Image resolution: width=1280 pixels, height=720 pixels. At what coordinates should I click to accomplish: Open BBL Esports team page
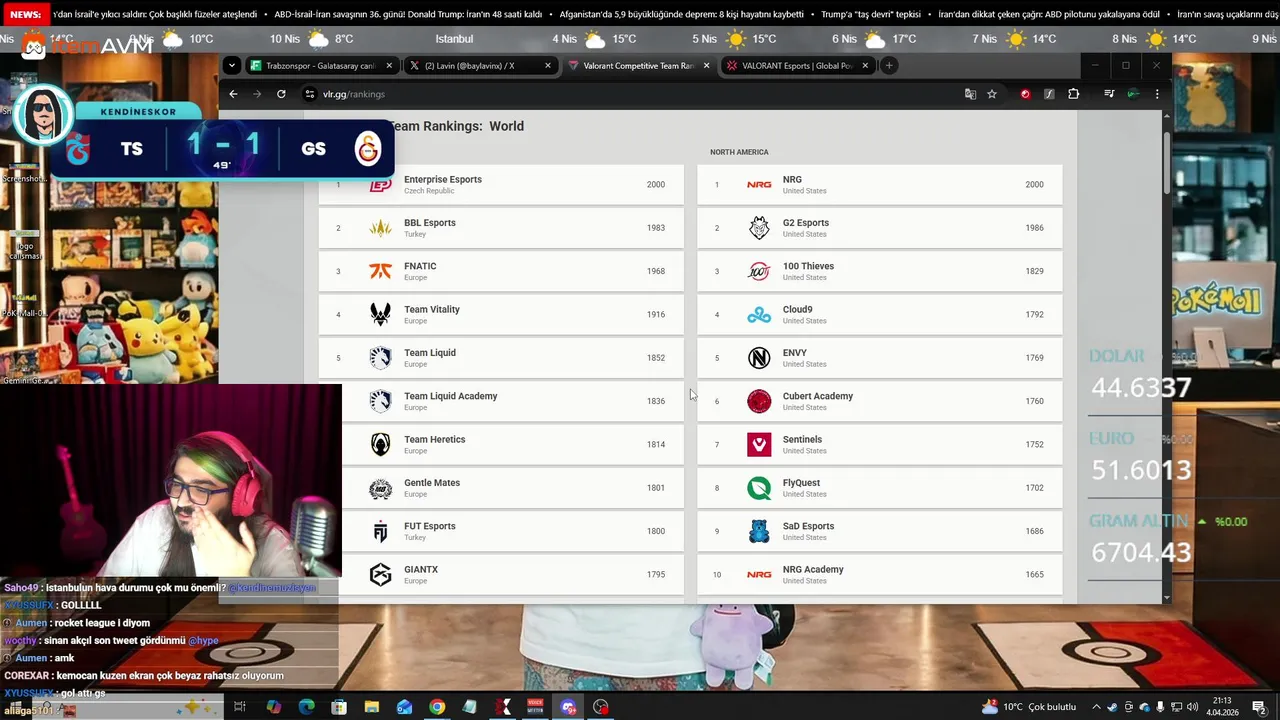click(501, 228)
